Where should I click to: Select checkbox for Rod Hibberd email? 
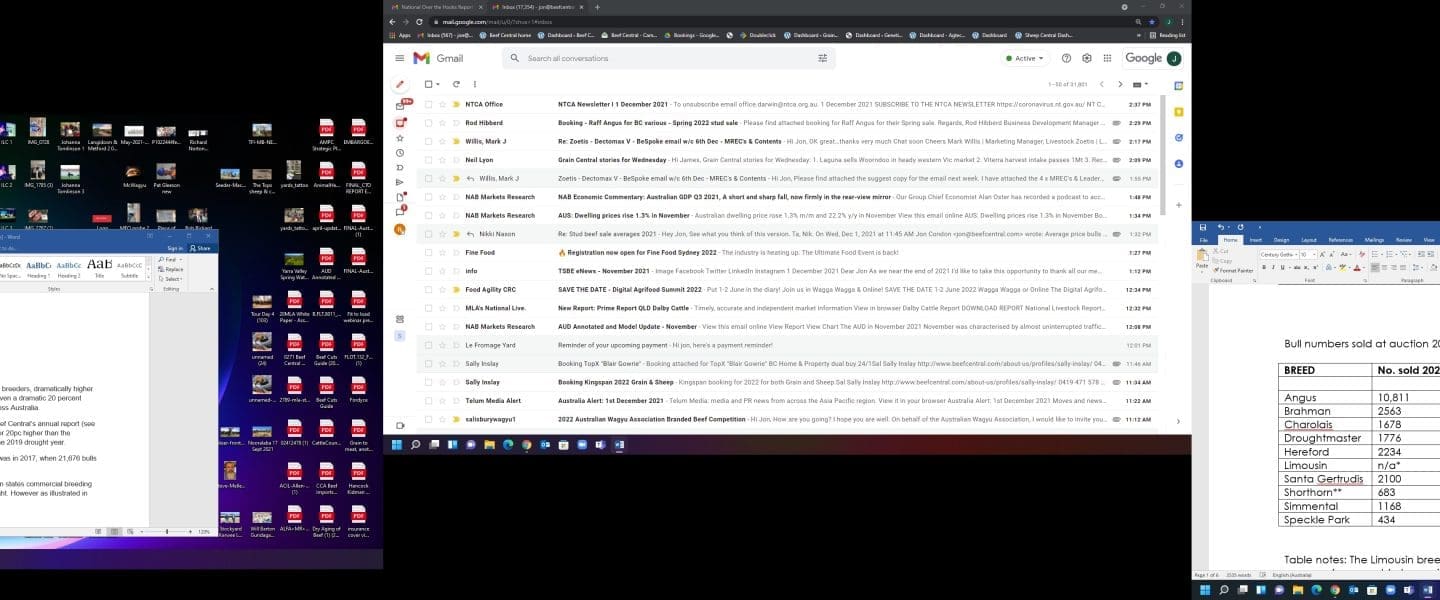pyautogui.click(x=429, y=123)
